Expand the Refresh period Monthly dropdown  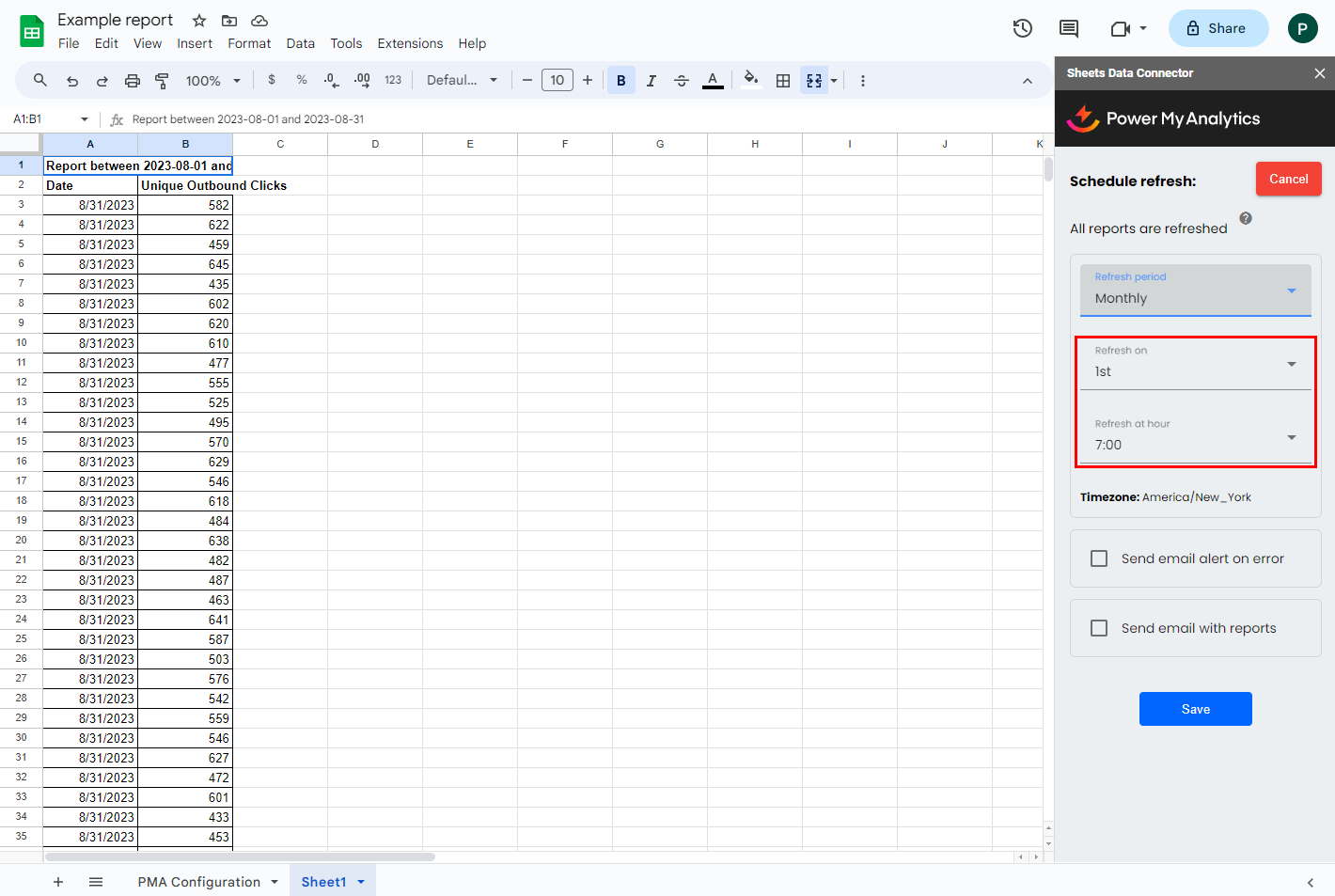[x=1195, y=290]
